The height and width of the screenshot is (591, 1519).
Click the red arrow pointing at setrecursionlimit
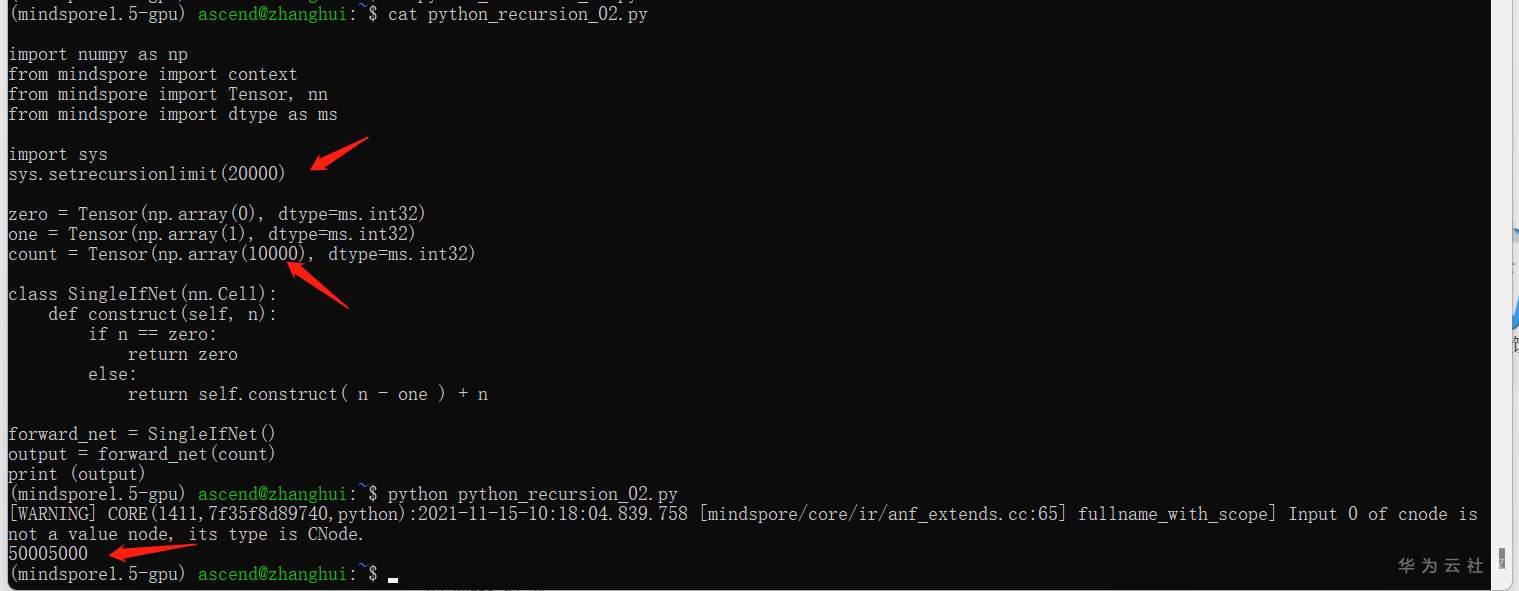pyautogui.click(x=338, y=154)
